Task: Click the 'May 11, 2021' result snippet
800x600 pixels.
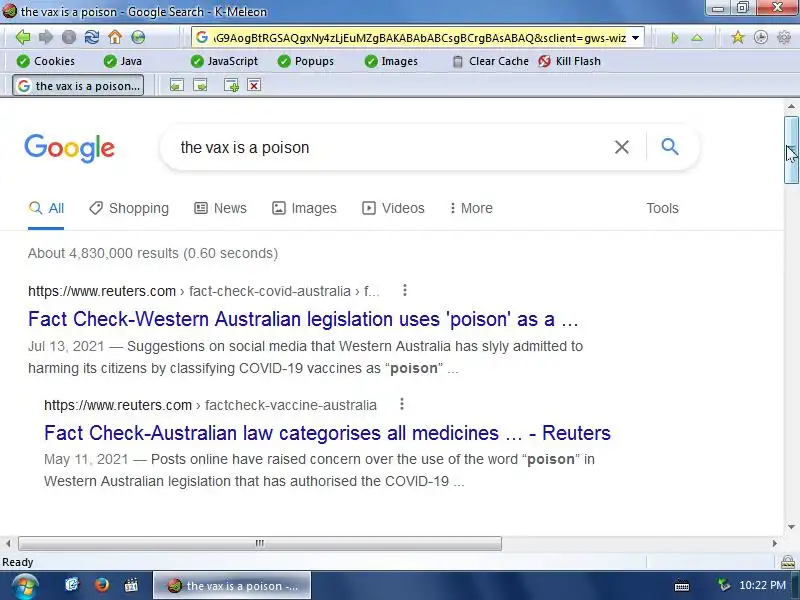Action: [x=319, y=470]
